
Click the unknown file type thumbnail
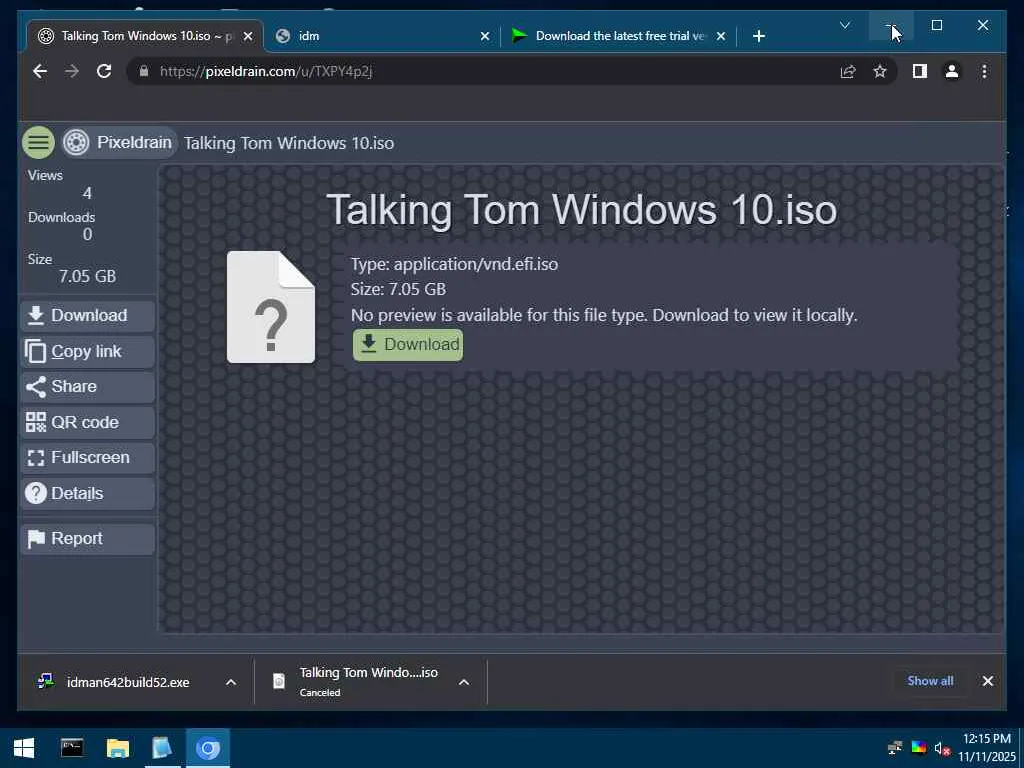click(x=271, y=307)
